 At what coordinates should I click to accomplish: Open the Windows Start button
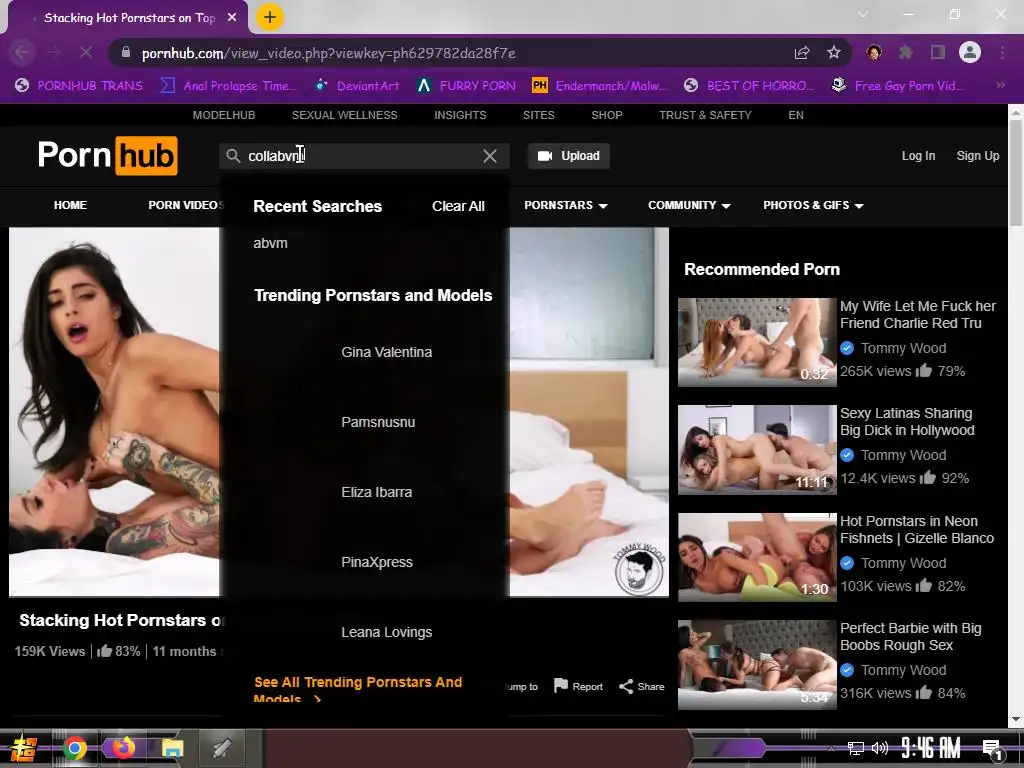(23, 748)
